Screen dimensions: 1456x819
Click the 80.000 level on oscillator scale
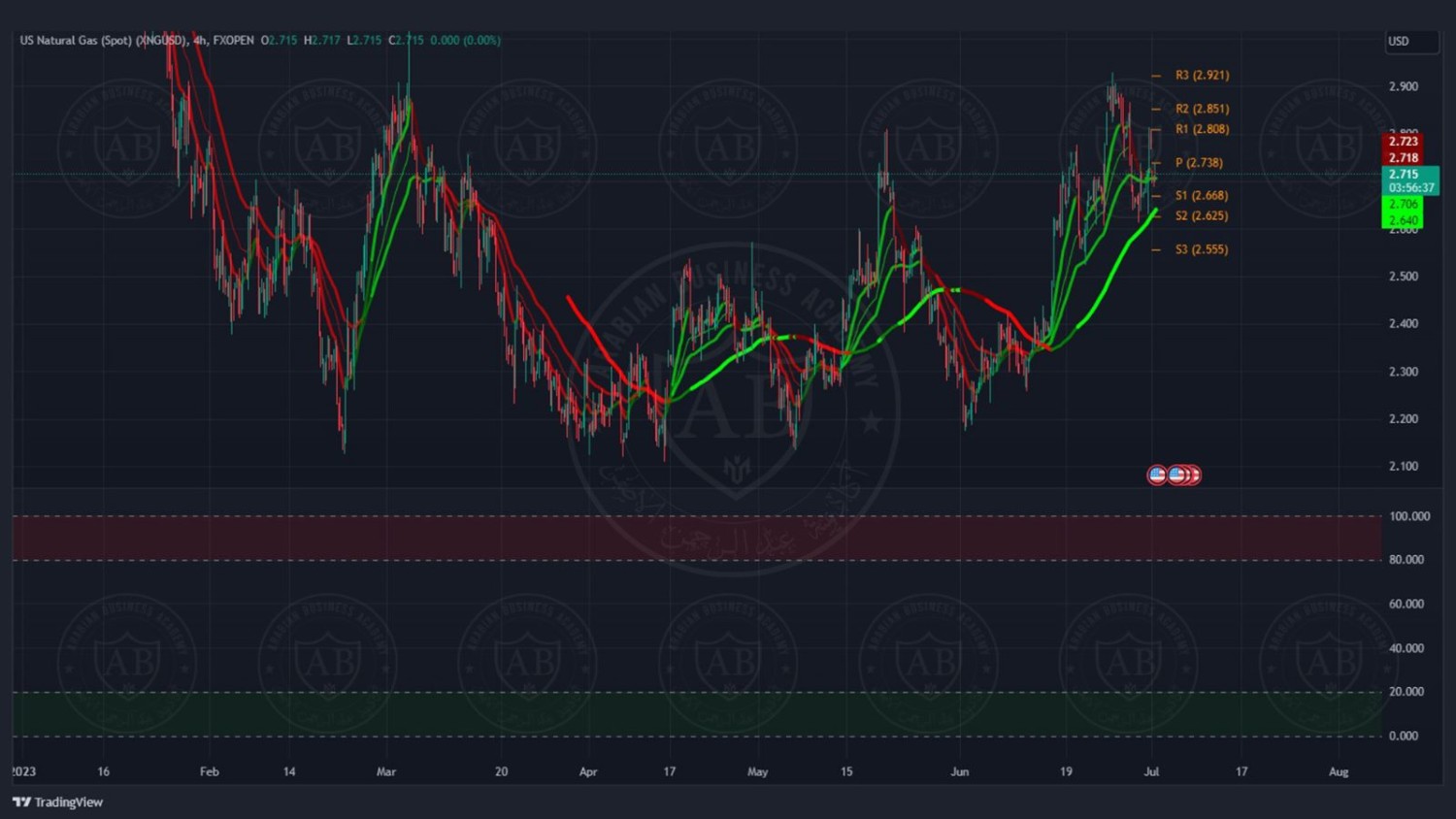[1406, 560]
